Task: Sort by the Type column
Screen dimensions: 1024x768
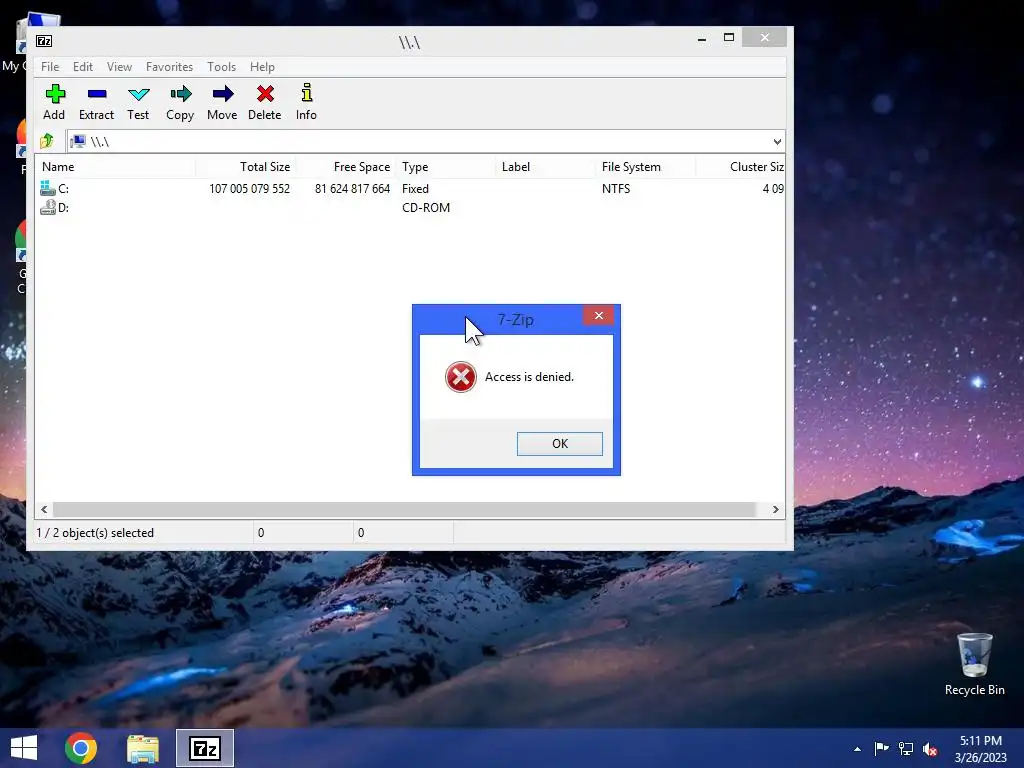Action: pyautogui.click(x=446, y=167)
